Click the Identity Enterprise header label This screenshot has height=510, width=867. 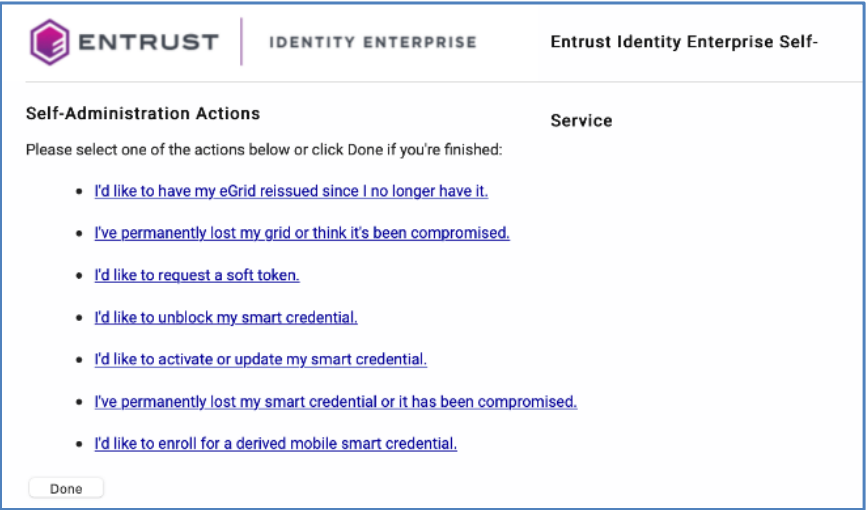pos(373,42)
